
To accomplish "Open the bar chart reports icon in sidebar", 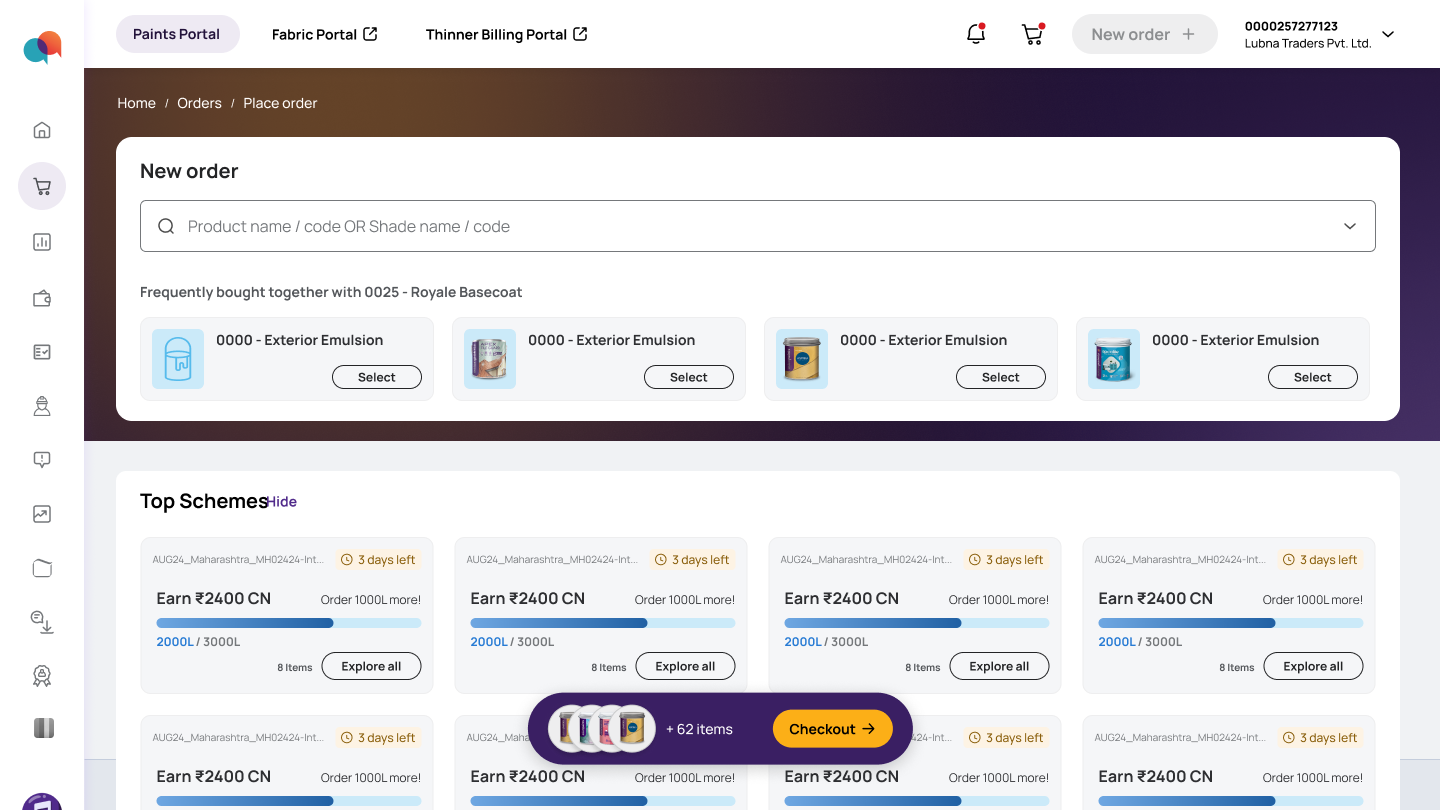I will [x=42, y=242].
